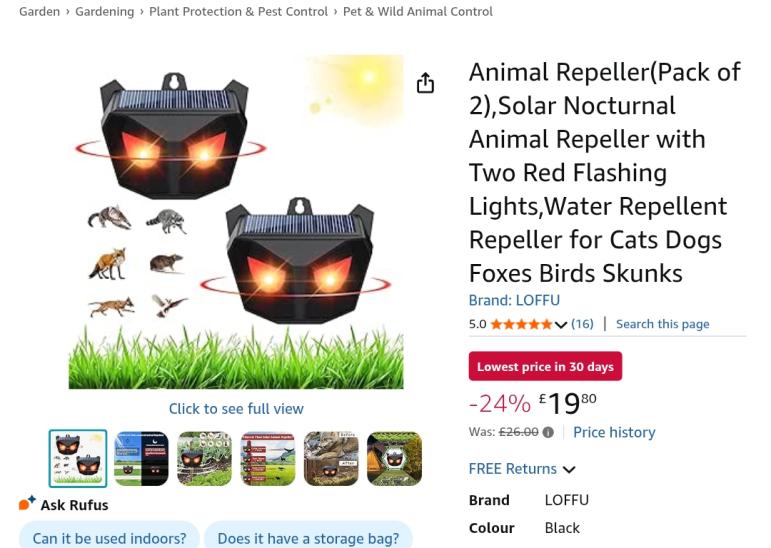Open Plant Protection & Pest Control breadcrumb
The height and width of the screenshot is (548, 771).
click(x=238, y=12)
